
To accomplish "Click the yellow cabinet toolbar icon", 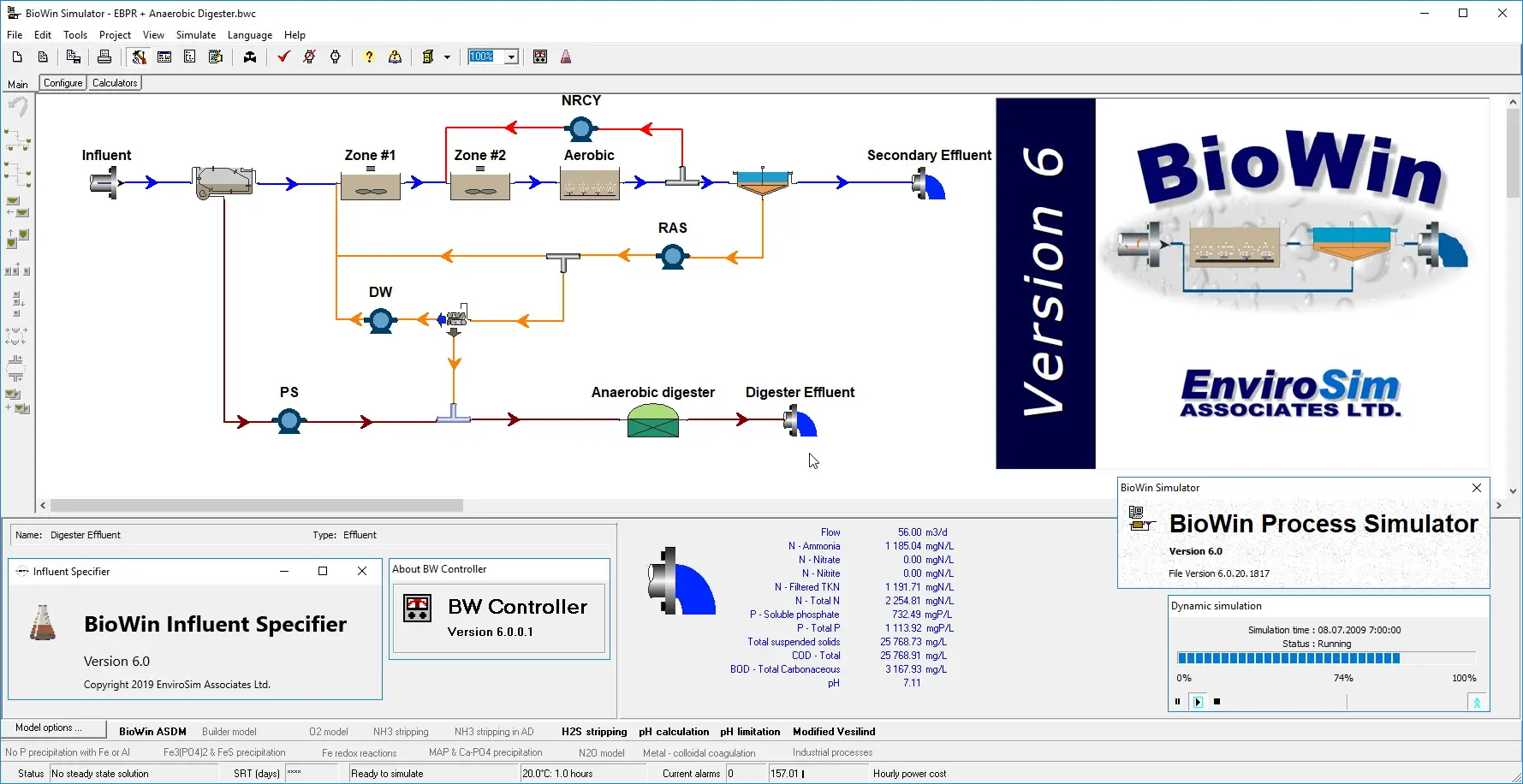I will click(x=428, y=56).
